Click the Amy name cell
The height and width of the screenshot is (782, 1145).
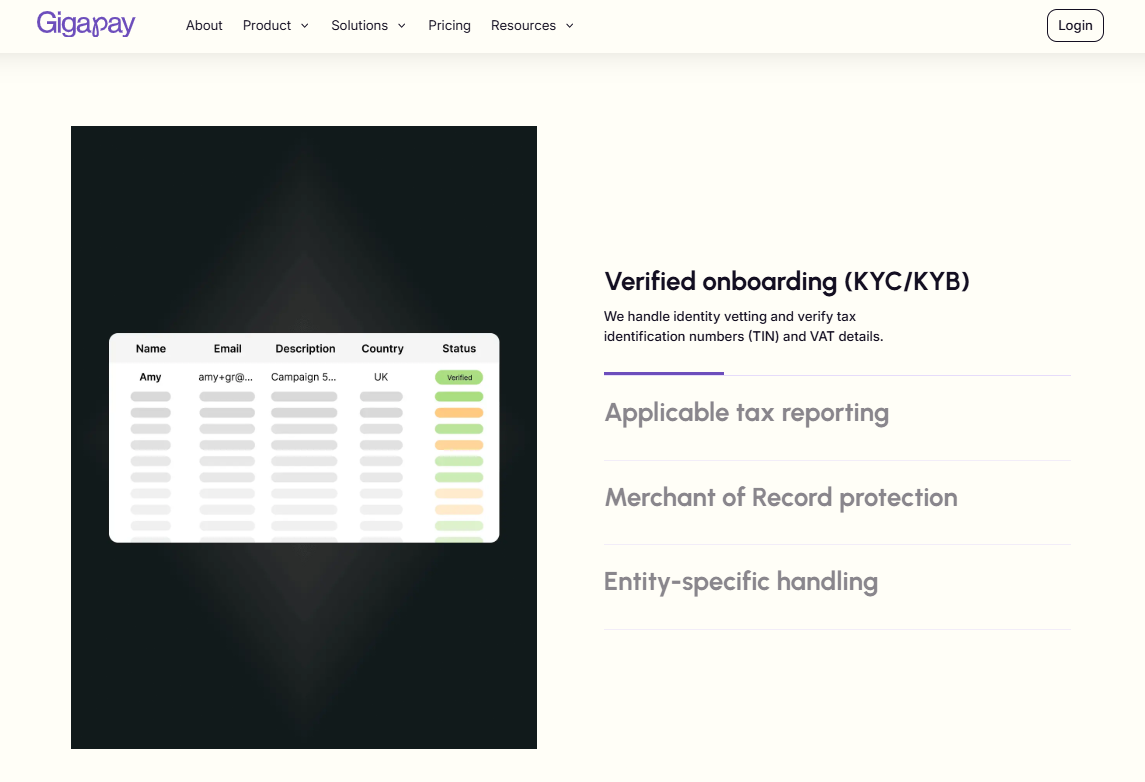pyautogui.click(x=150, y=377)
